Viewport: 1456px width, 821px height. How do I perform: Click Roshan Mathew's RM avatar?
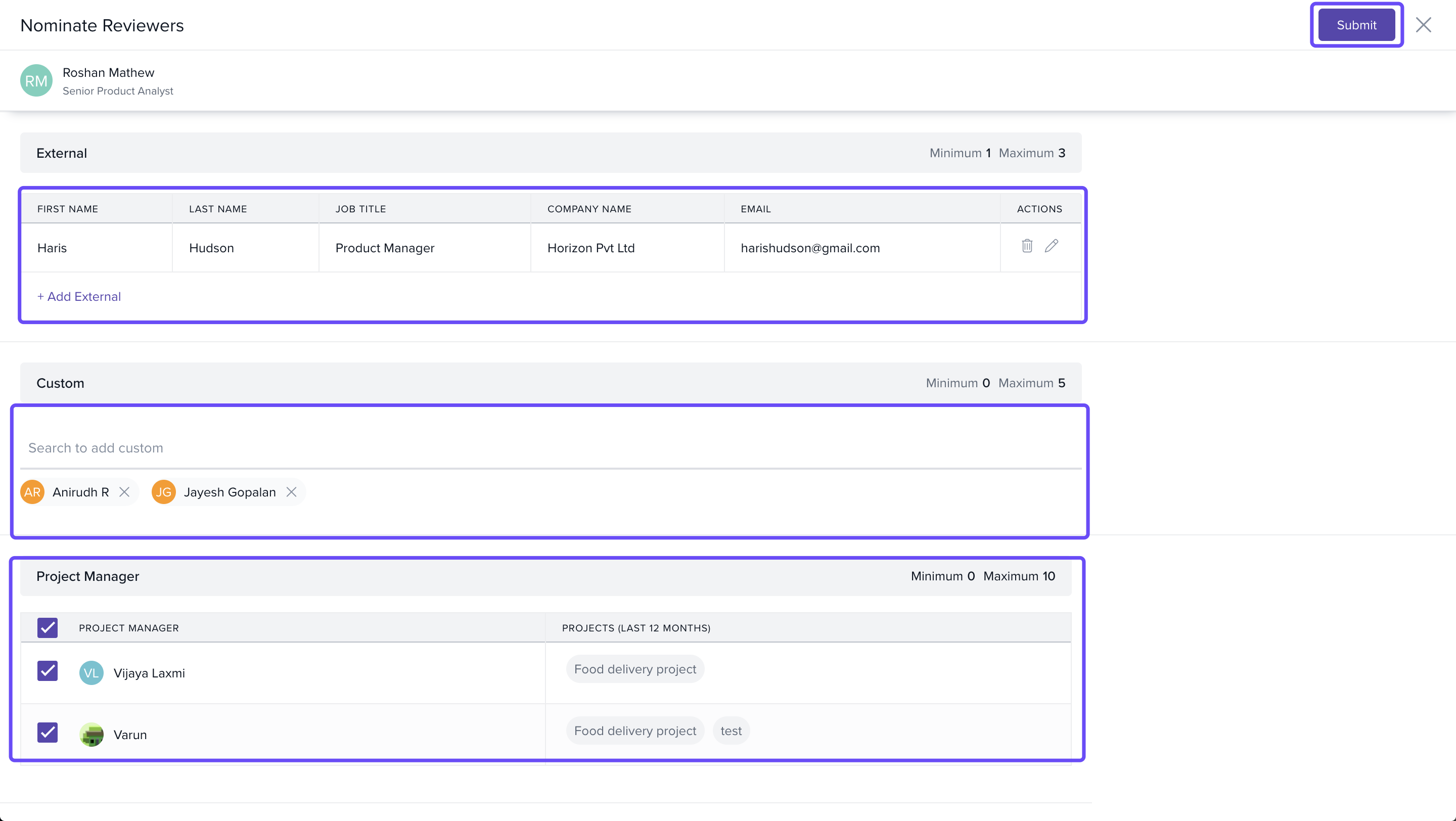click(36, 81)
